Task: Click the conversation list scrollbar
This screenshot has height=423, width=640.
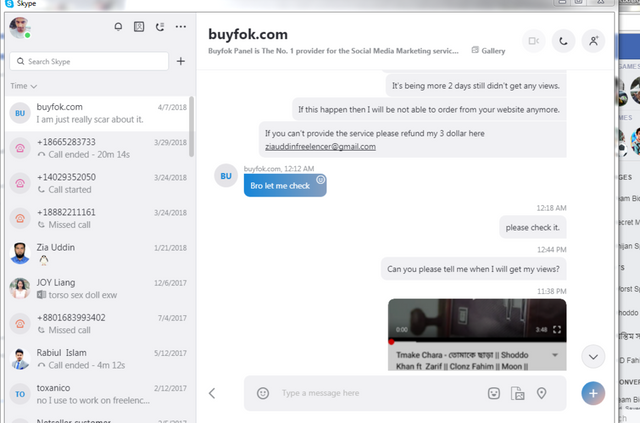Action: [x=191, y=127]
